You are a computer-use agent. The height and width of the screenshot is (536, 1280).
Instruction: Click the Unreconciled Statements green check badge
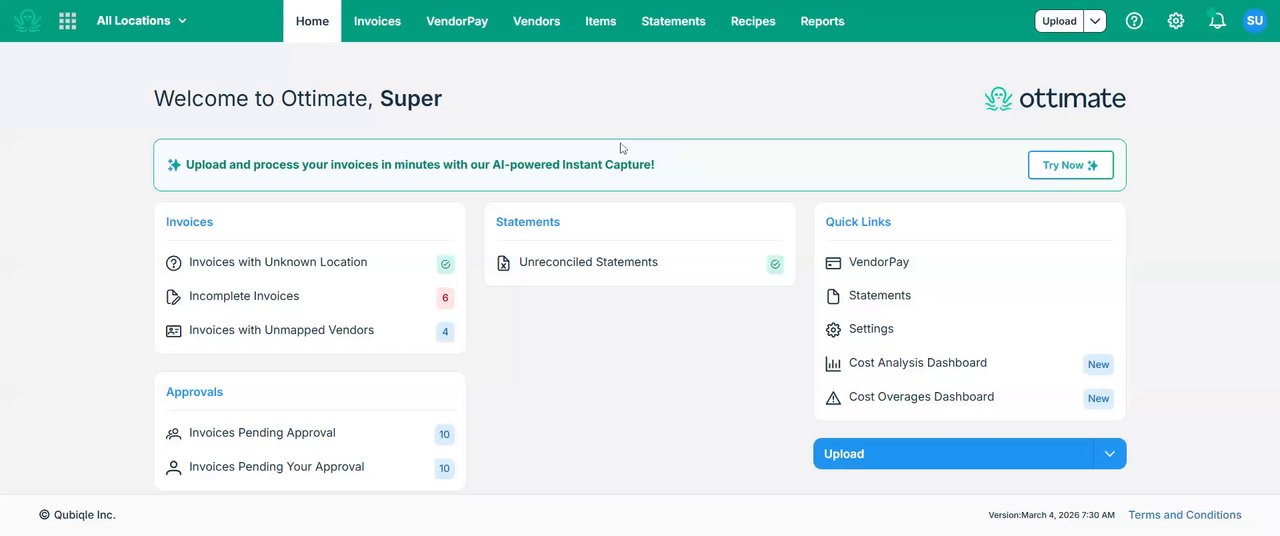pos(775,264)
